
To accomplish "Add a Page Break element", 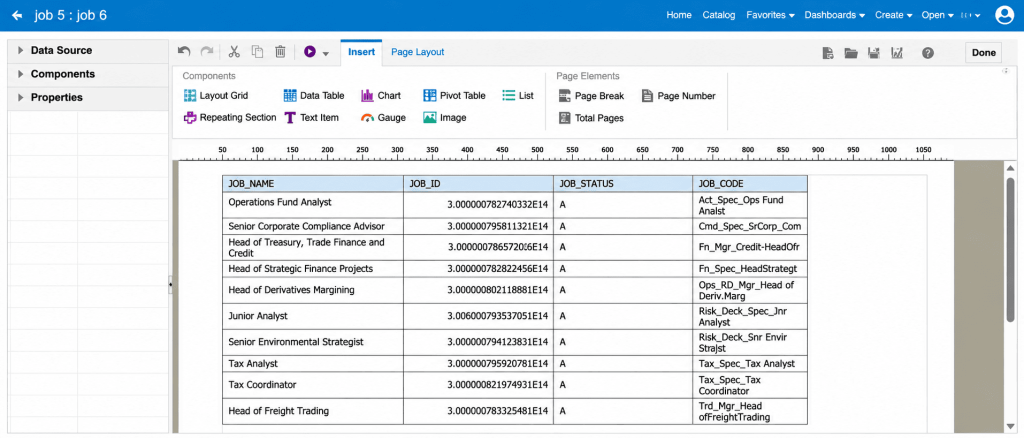I will pos(591,96).
